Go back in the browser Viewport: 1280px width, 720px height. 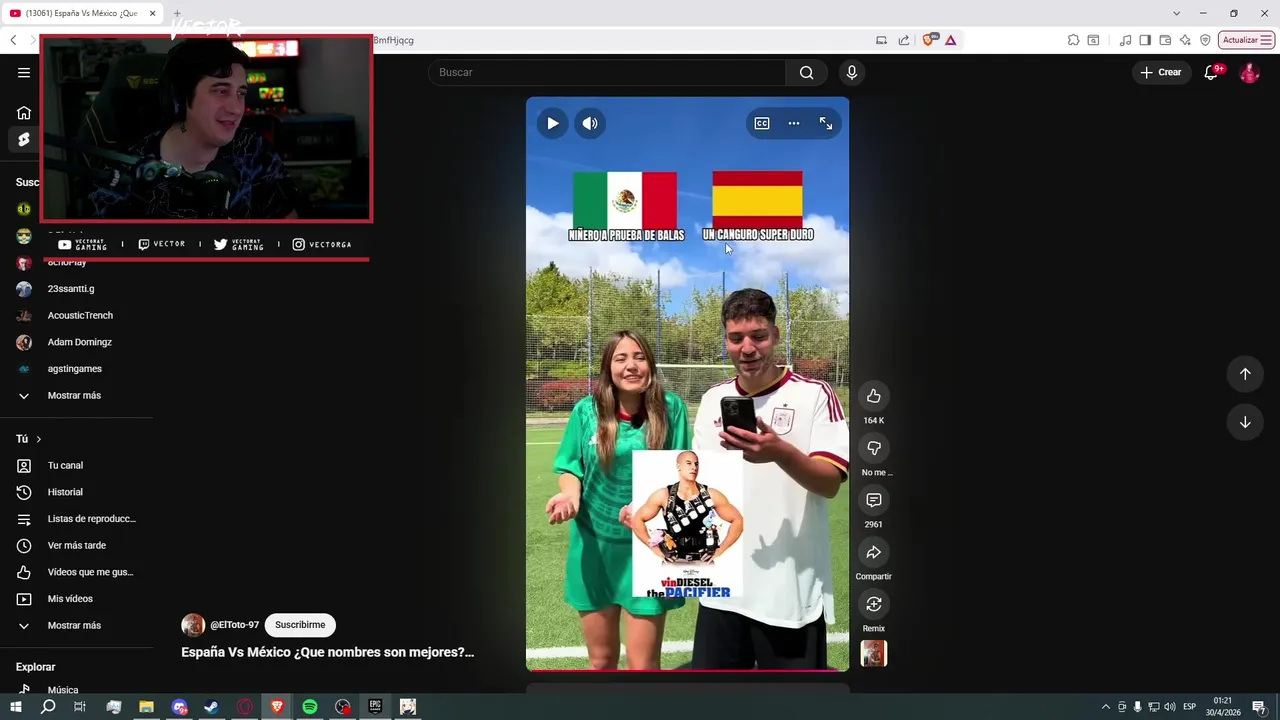[13, 40]
